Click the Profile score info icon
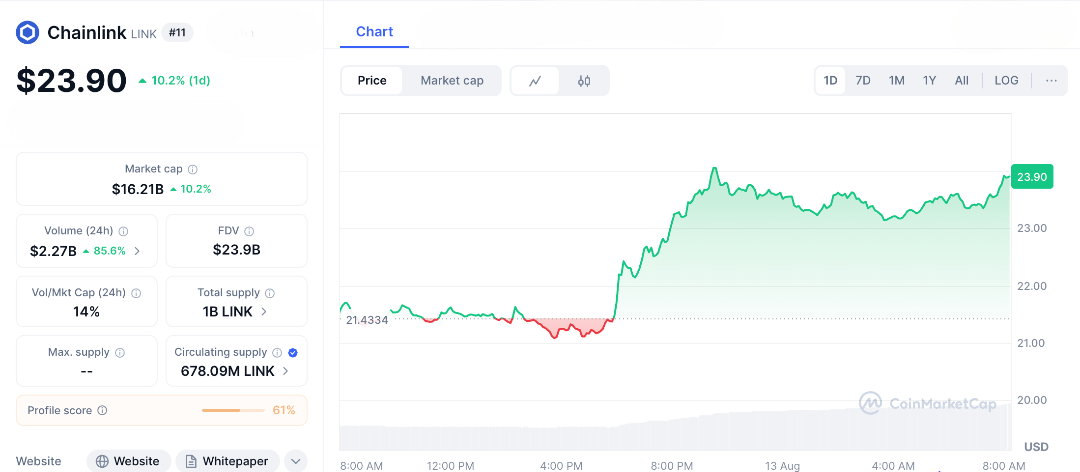Image resolution: width=1080 pixels, height=472 pixels. pos(102,411)
